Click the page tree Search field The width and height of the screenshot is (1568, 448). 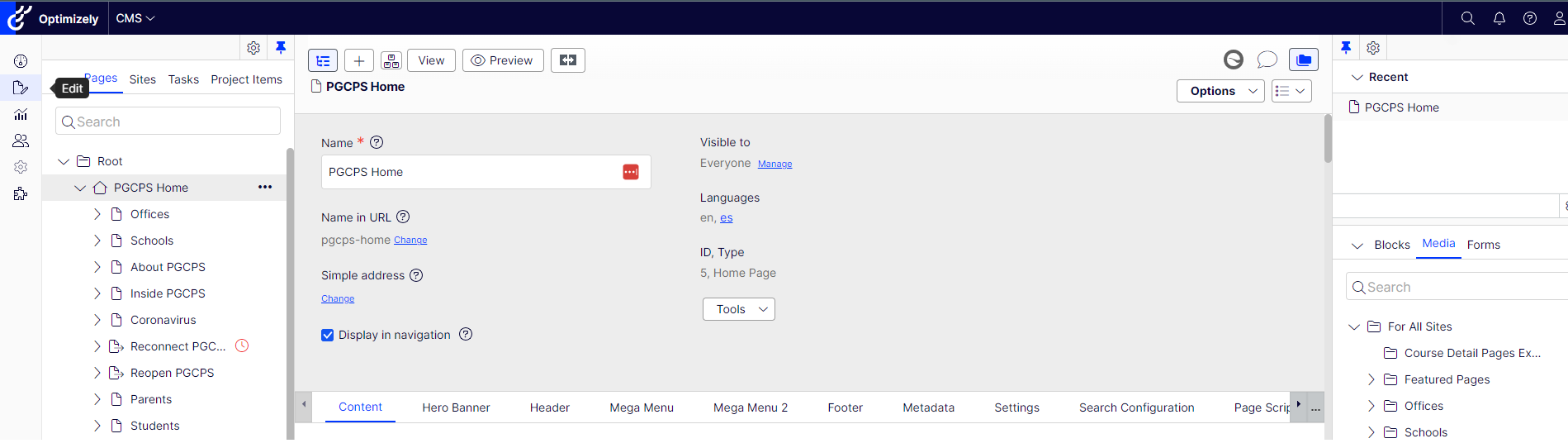(168, 122)
